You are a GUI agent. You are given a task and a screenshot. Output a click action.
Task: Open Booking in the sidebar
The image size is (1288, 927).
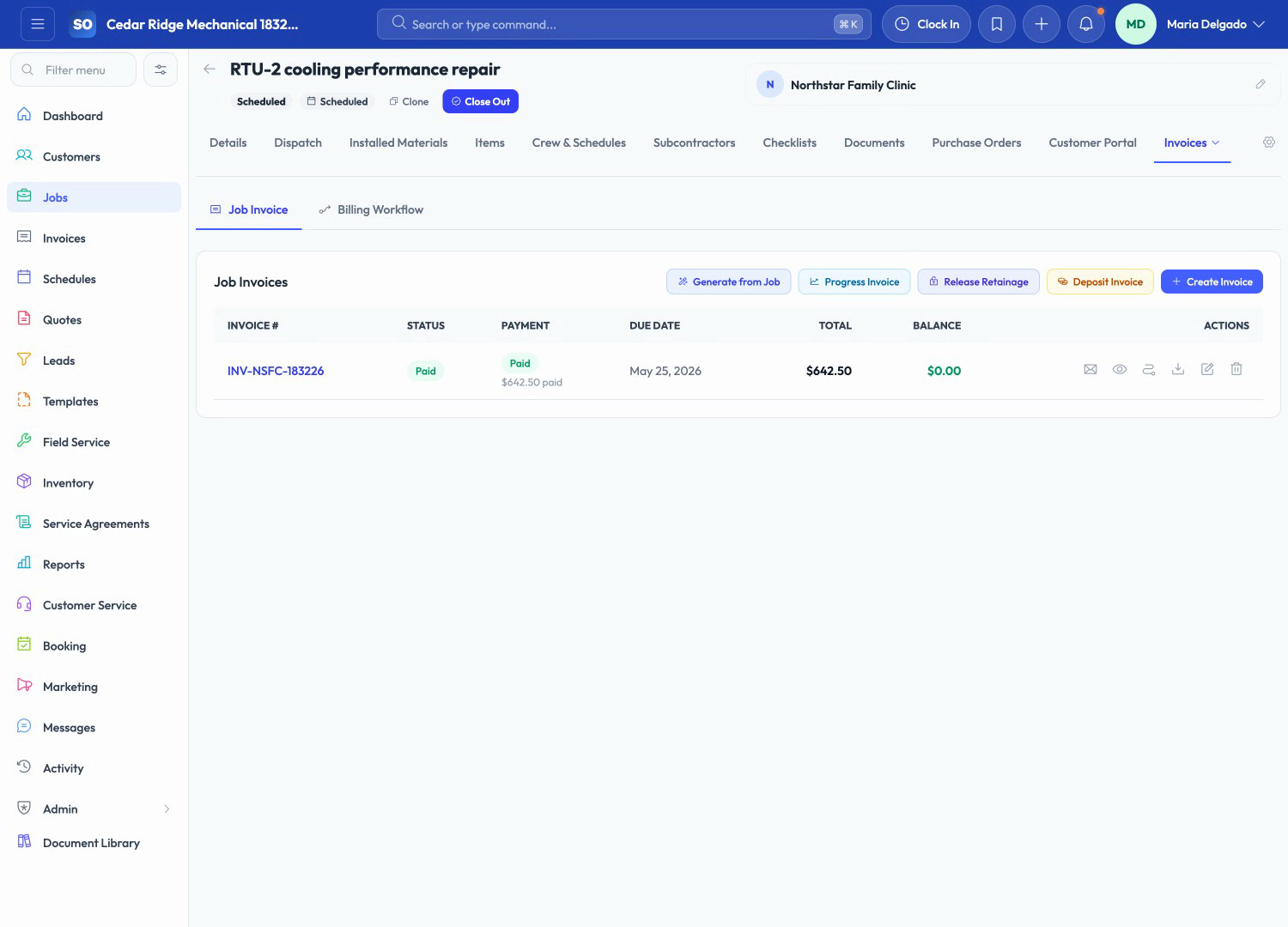pos(94,645)
